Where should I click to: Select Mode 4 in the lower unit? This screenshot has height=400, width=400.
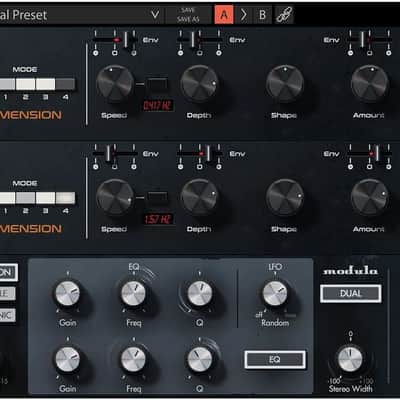(x=65, y=198)
